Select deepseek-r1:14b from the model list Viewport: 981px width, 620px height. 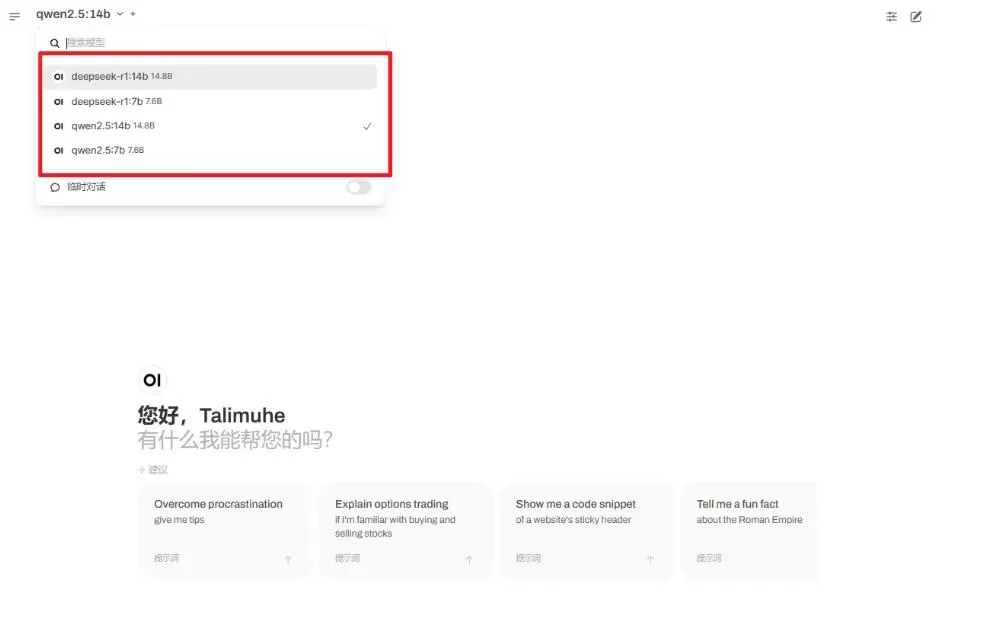pos(211,76)
